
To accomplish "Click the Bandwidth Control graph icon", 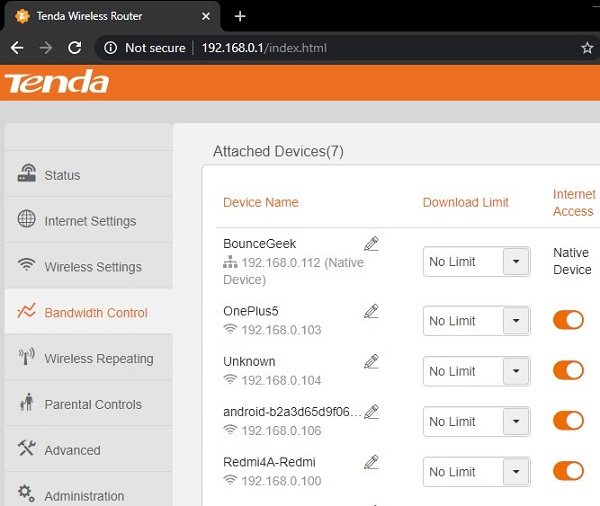I will [26, 310].
